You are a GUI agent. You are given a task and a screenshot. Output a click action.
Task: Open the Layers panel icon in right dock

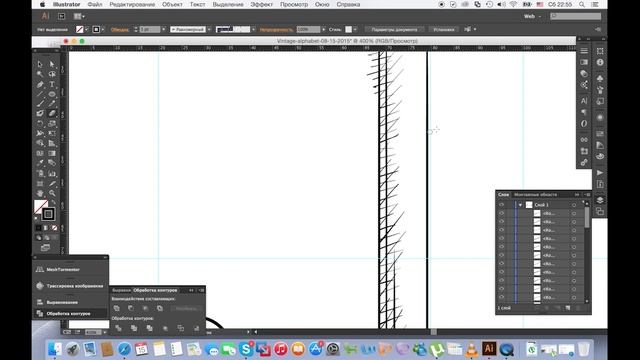point(600,200)
